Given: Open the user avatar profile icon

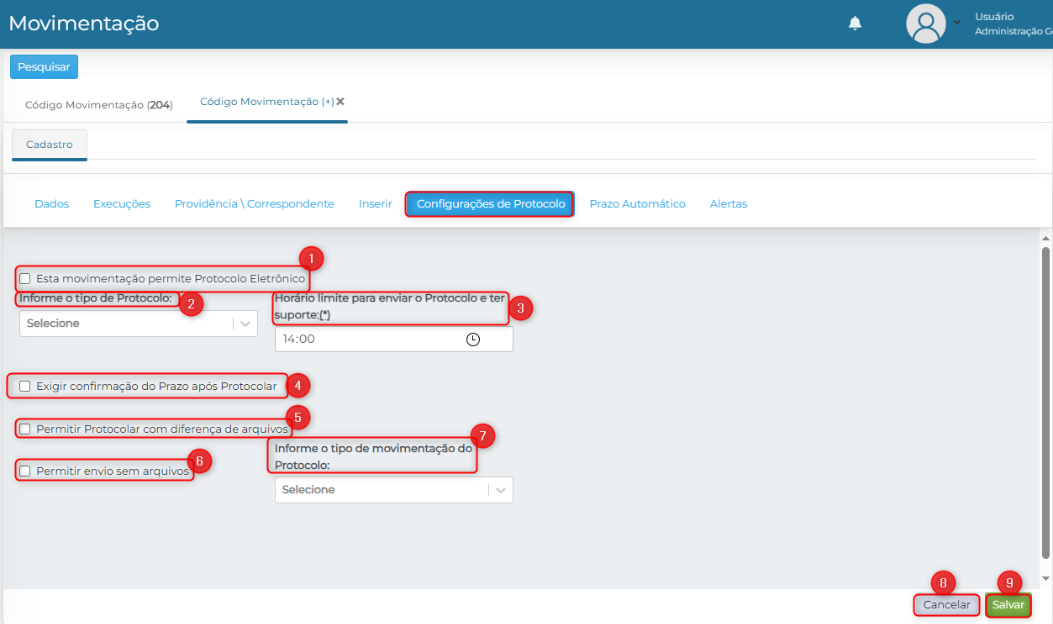Looking at the screenshot, I should pyautogui.click(x=926, y=24).
